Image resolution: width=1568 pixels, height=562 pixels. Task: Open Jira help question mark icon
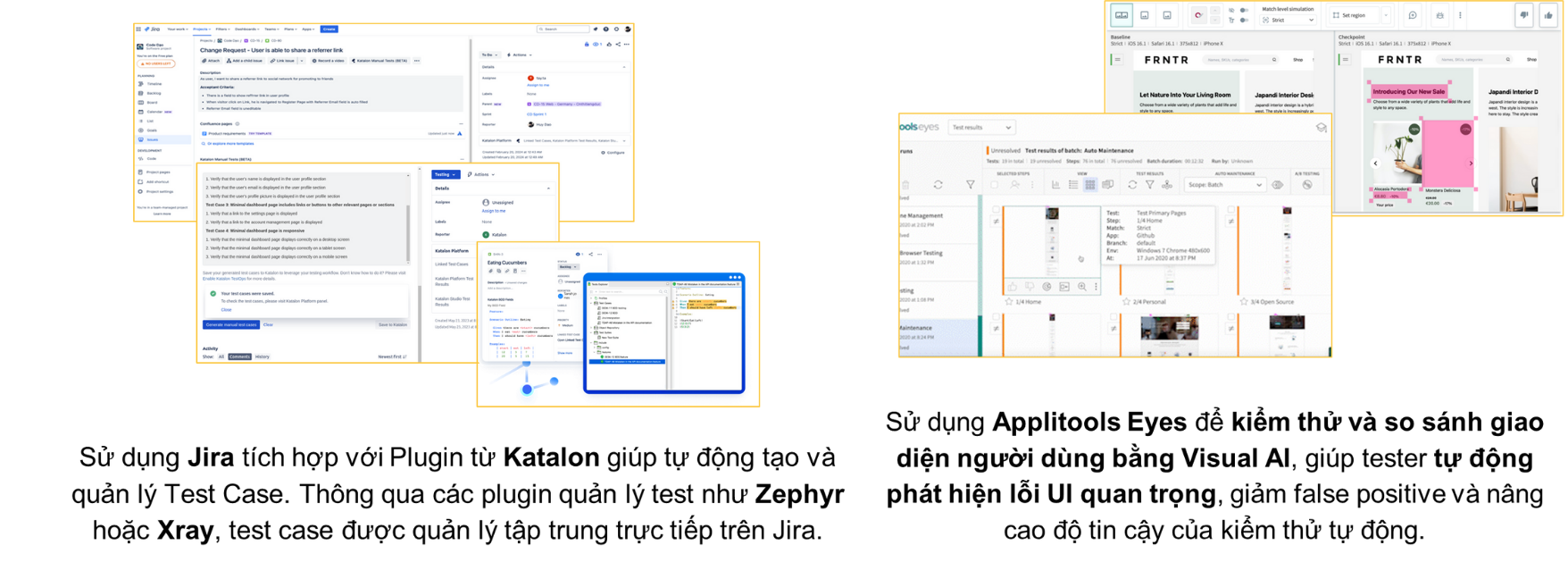(605, 29)
